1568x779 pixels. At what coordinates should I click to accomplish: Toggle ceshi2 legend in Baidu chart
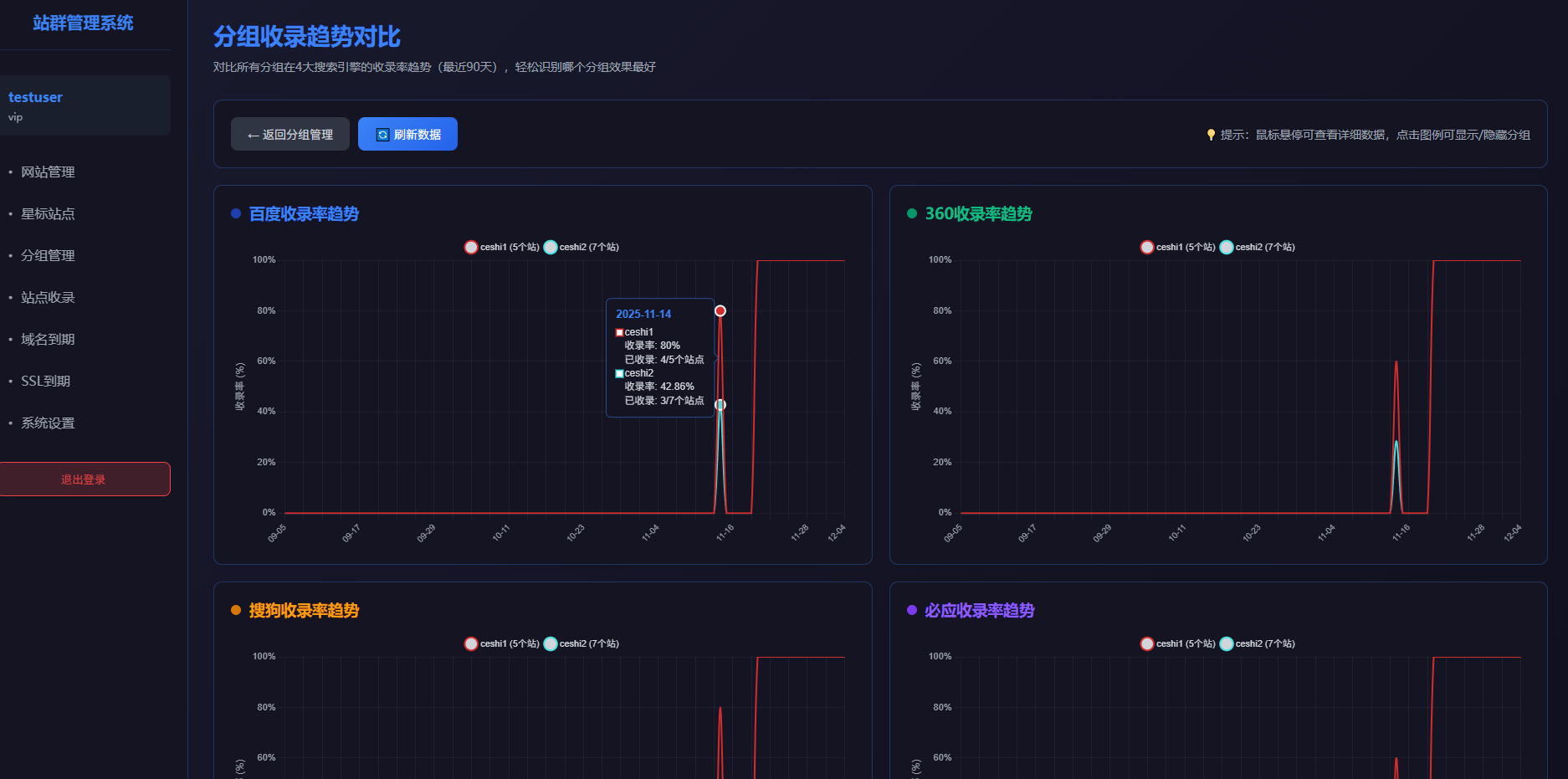(582, 247)
